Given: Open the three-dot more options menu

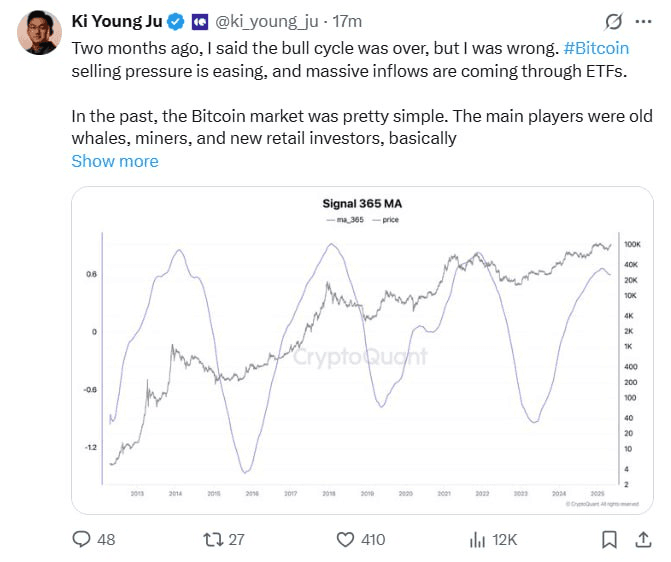Looking at the screenshot, I should click(643, 21).
